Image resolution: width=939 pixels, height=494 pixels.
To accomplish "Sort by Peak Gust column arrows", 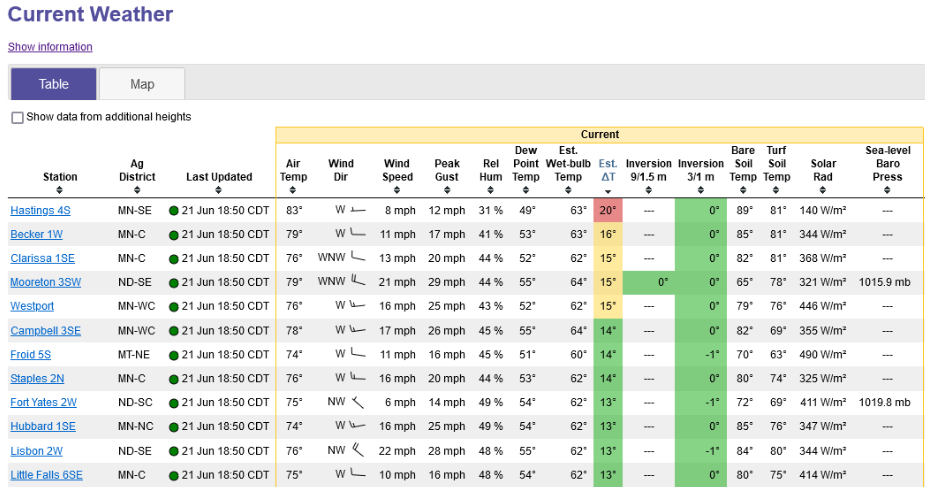I will click(x=447, y=190).
